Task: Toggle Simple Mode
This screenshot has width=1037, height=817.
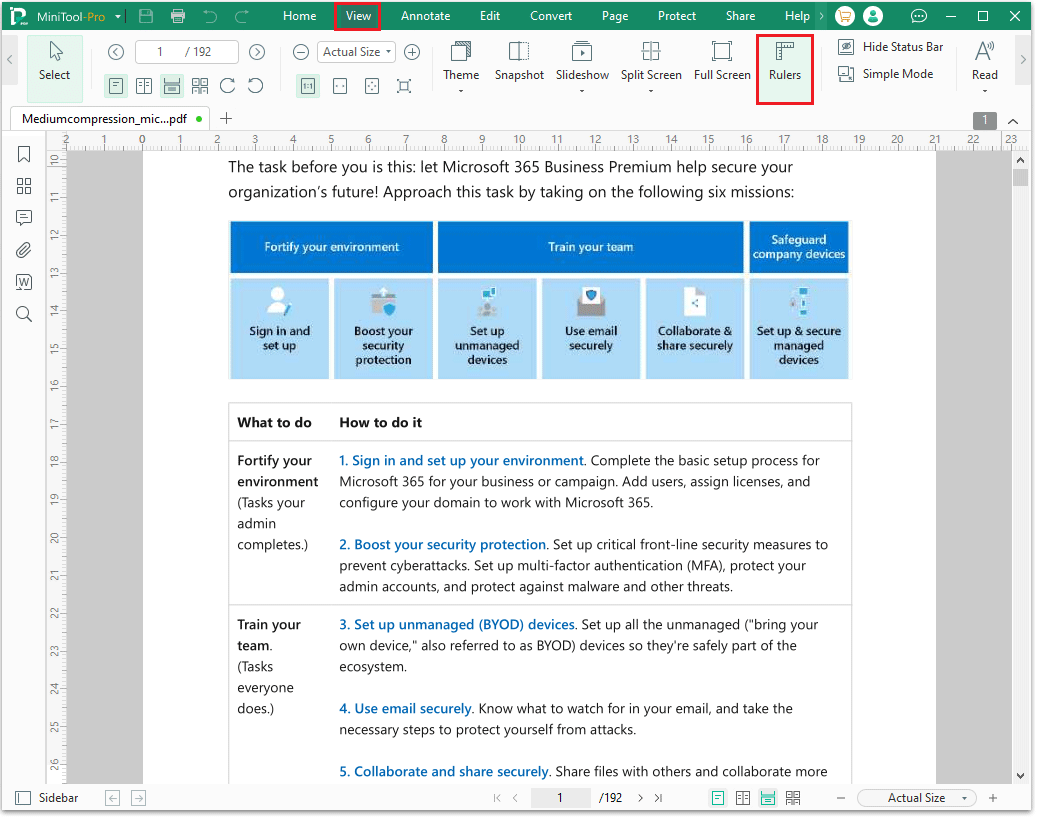Action: (886, 74)
